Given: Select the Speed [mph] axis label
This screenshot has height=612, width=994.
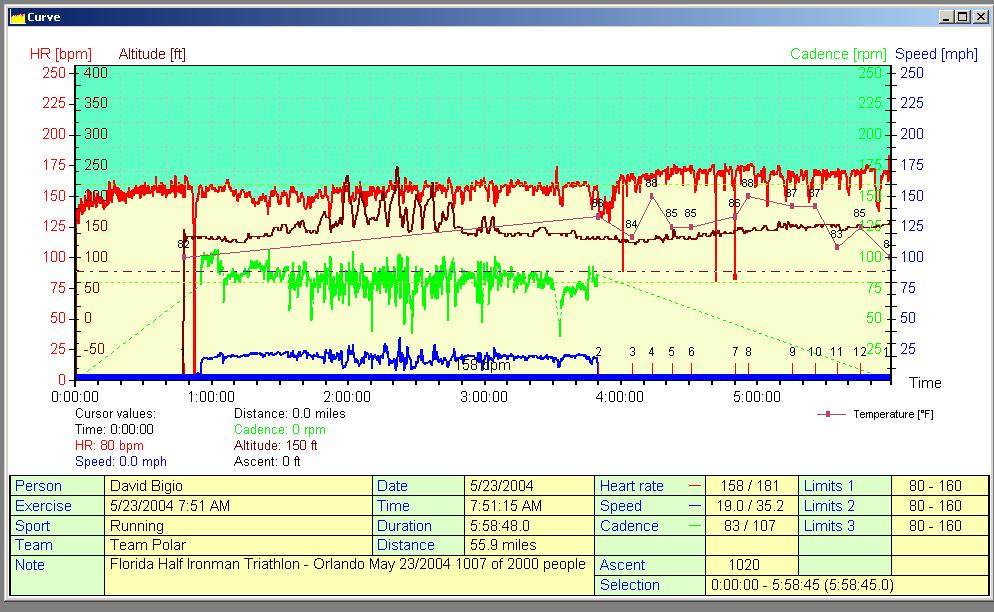Looking at the screenshot, I should coord(936,54).
